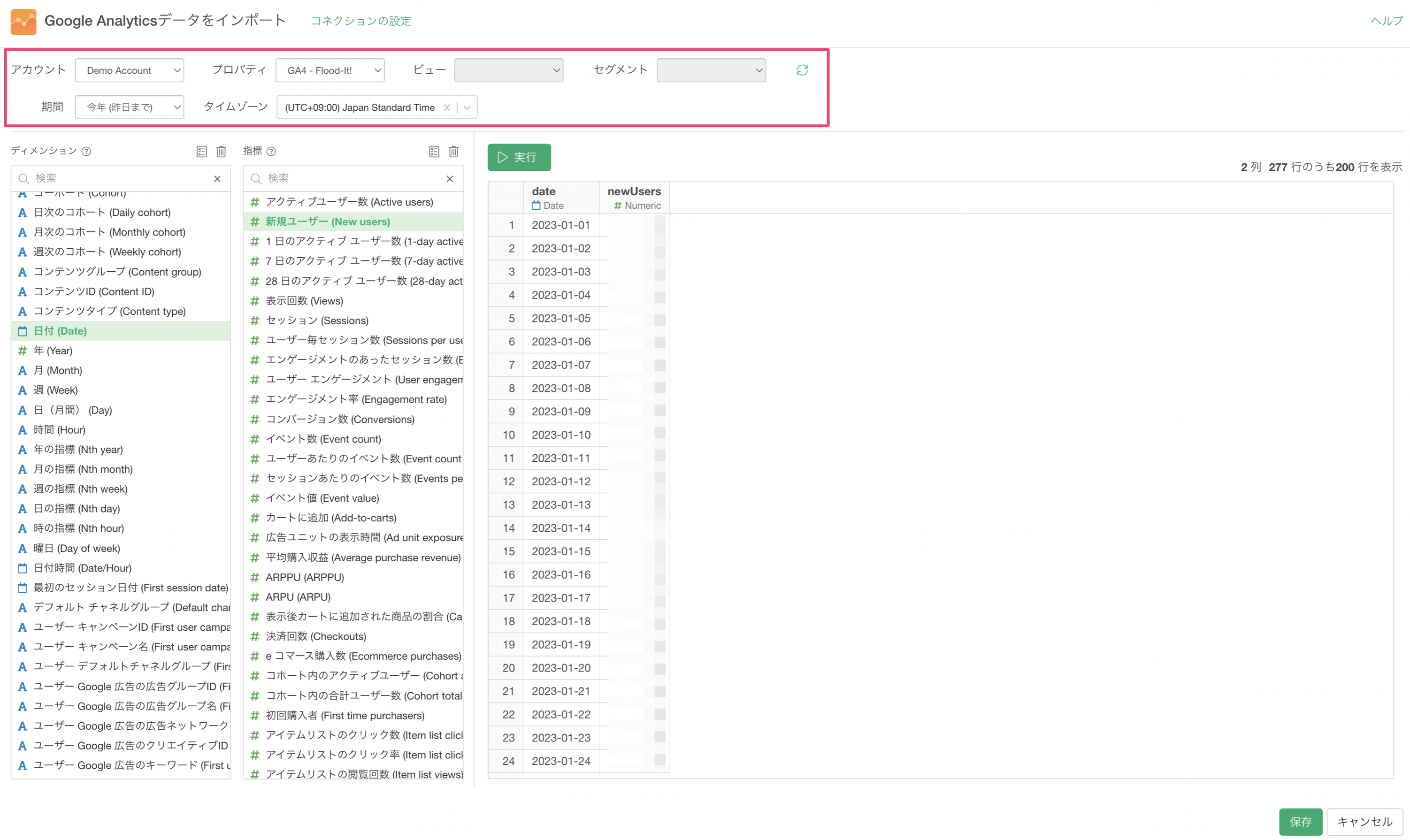This screenshot has width=1410, height=840.
Task: Clear selected metrics with the trash icon
Action: (454, 151)
